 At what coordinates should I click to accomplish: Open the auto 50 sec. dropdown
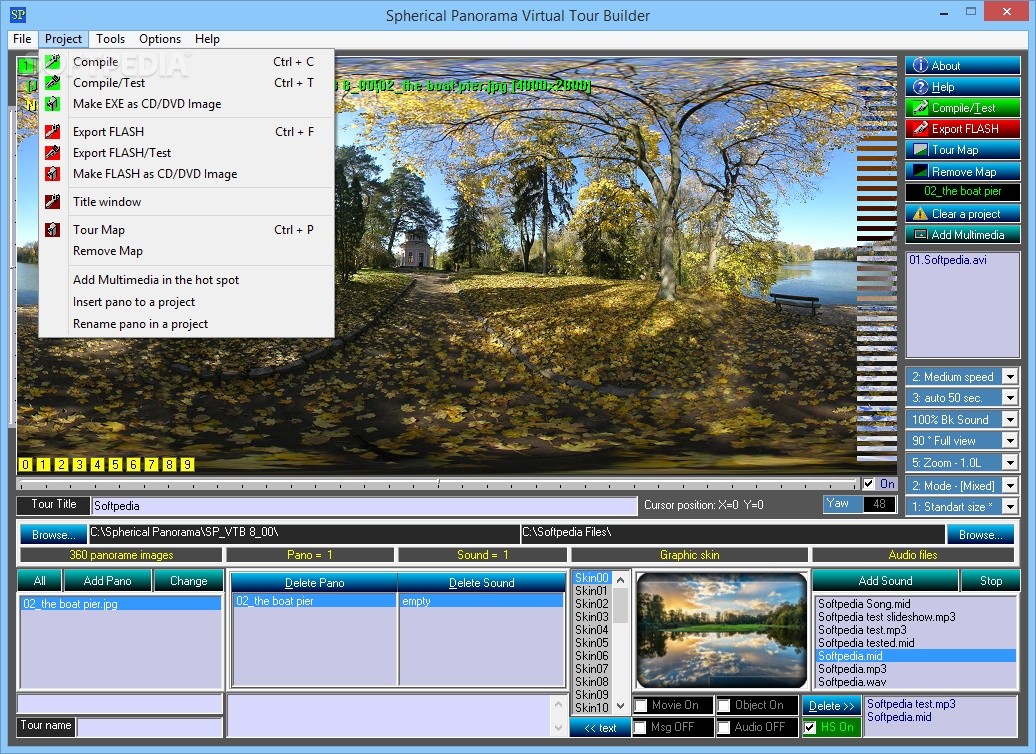click(1010, 398)
